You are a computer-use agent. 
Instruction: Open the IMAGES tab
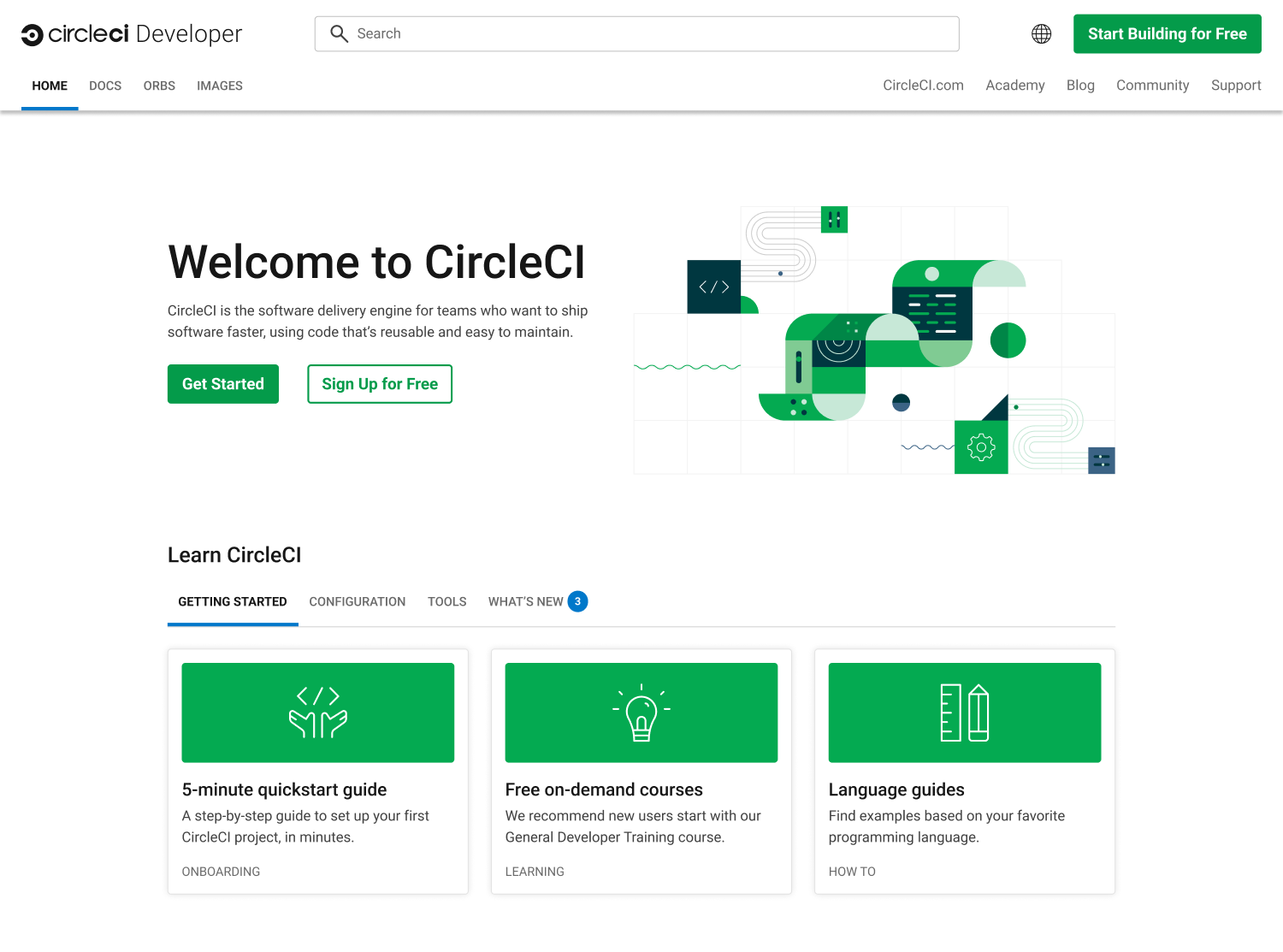click(220, 86)
